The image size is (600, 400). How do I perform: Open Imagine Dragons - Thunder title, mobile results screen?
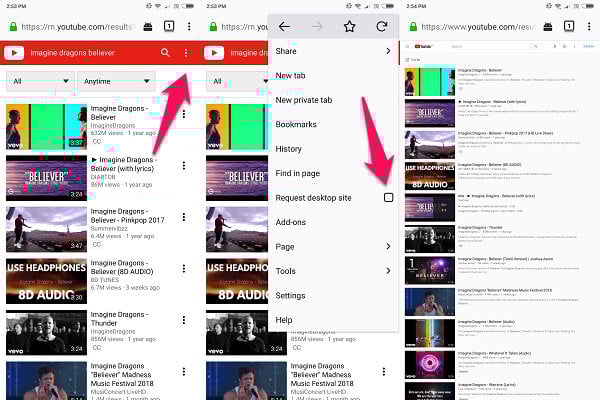point(119,318)
